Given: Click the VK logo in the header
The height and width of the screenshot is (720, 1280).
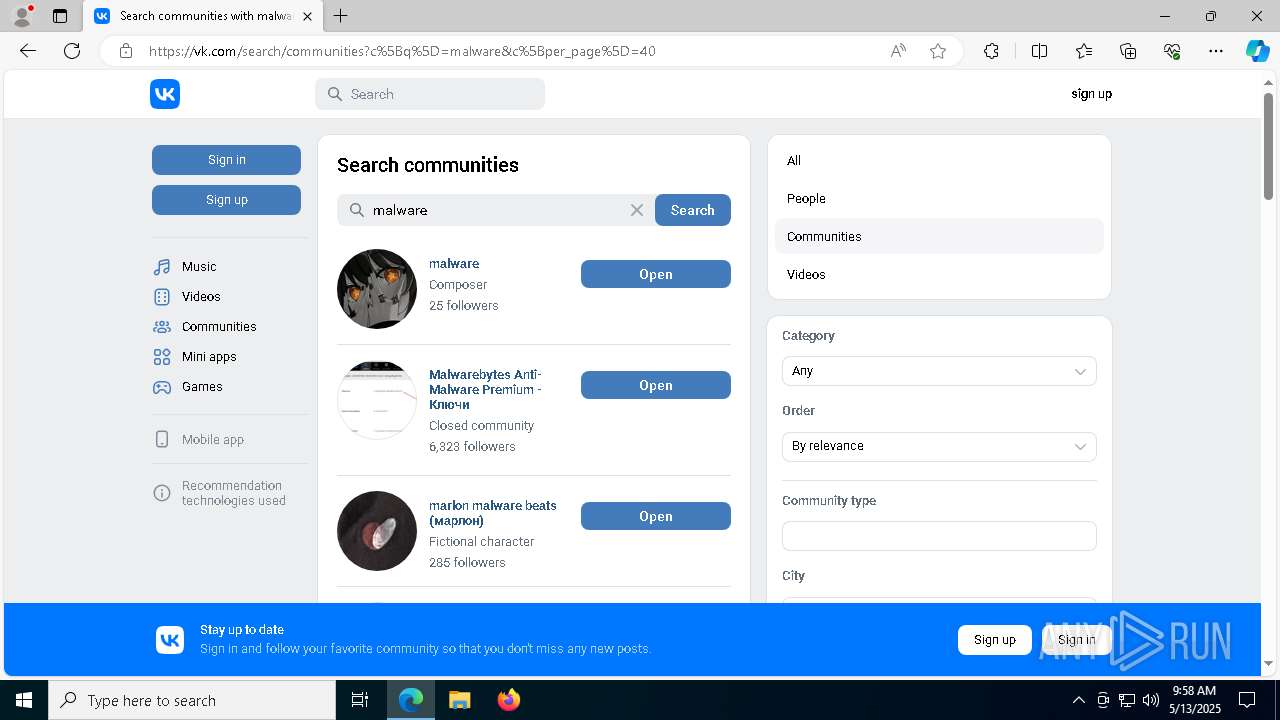Looking at the screenshot, I should coord(165,94).
